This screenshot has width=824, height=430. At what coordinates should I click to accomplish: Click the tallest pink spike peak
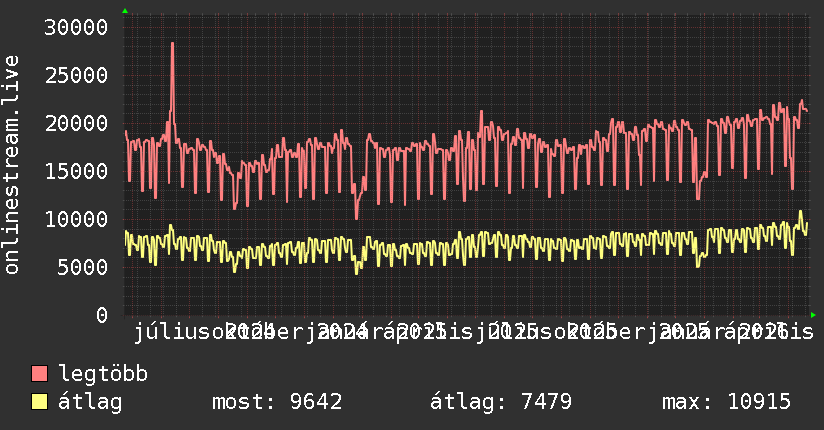pyautogui.click(x=172, y=44)
